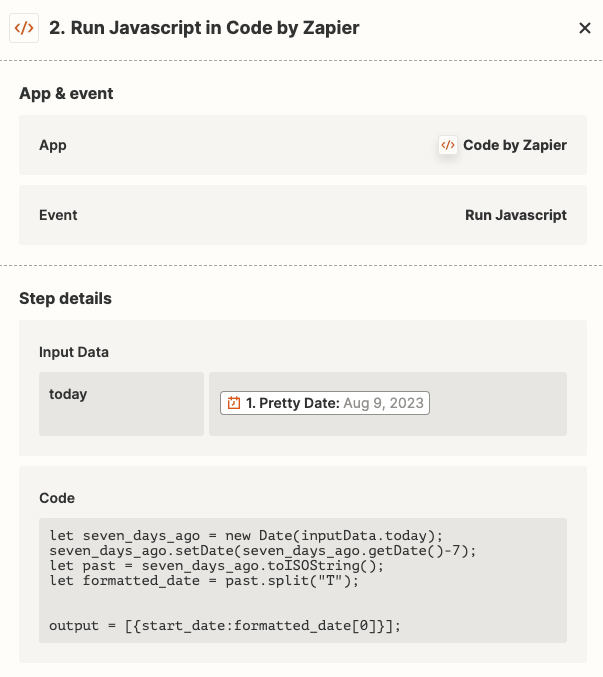Click the "Code" label above the code block
Image resolution: width=603 pixels, height=677 pixels.
pyautogui.click(x=57, y=497)
